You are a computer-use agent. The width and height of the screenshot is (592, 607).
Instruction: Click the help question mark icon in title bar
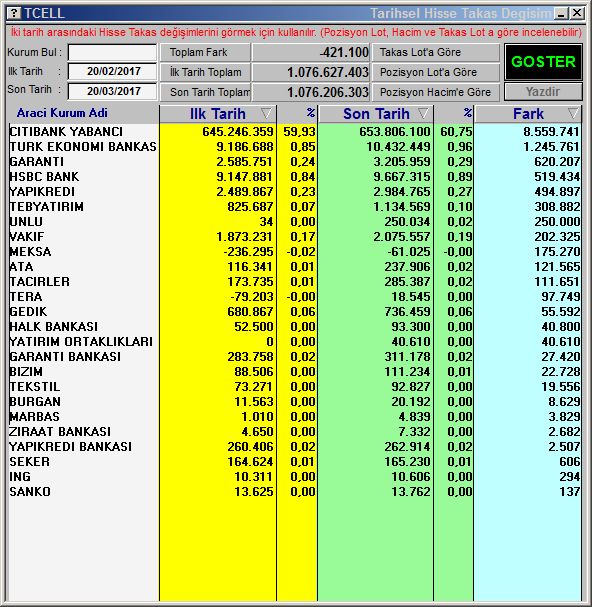[14, 14]
